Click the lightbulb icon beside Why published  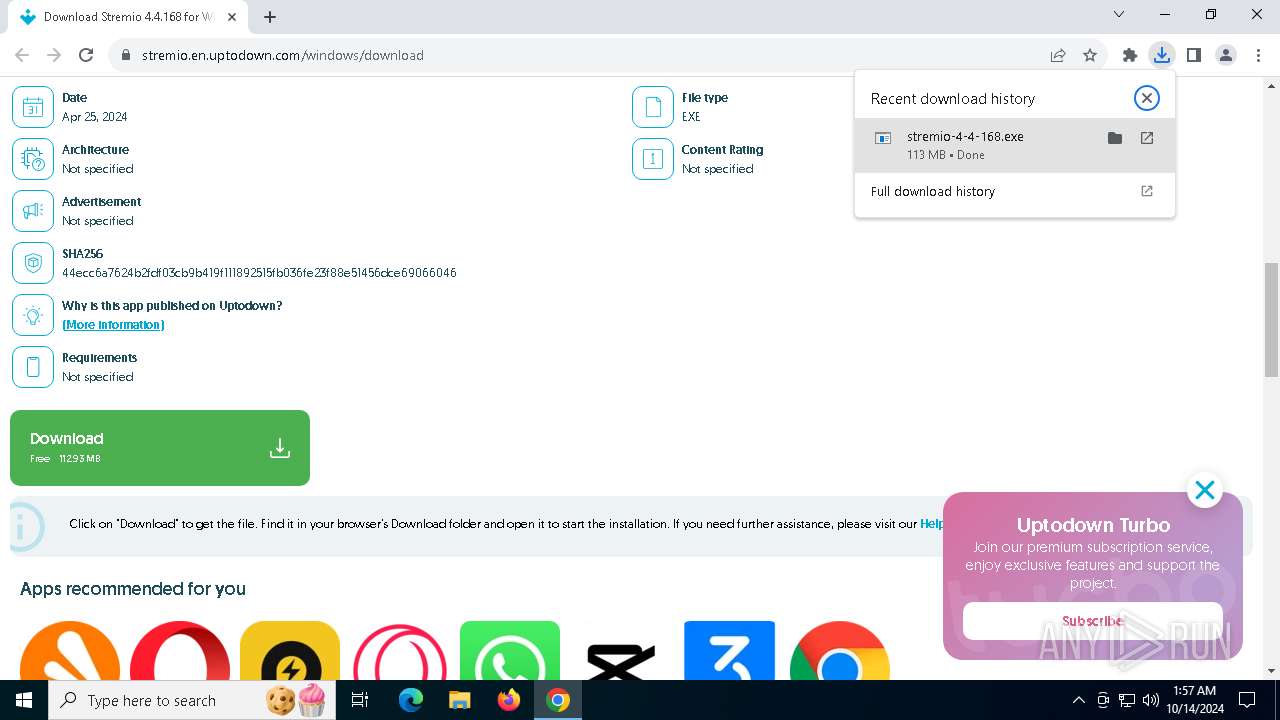tap(33, 315)
